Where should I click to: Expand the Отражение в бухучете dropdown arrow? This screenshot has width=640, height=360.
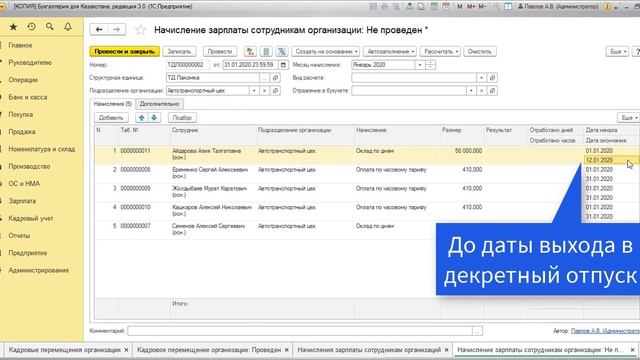coord(471,91)
